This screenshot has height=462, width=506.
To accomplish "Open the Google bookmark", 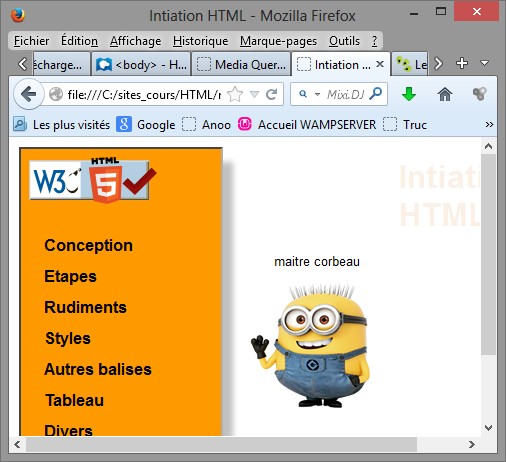I will coord(146,125).
